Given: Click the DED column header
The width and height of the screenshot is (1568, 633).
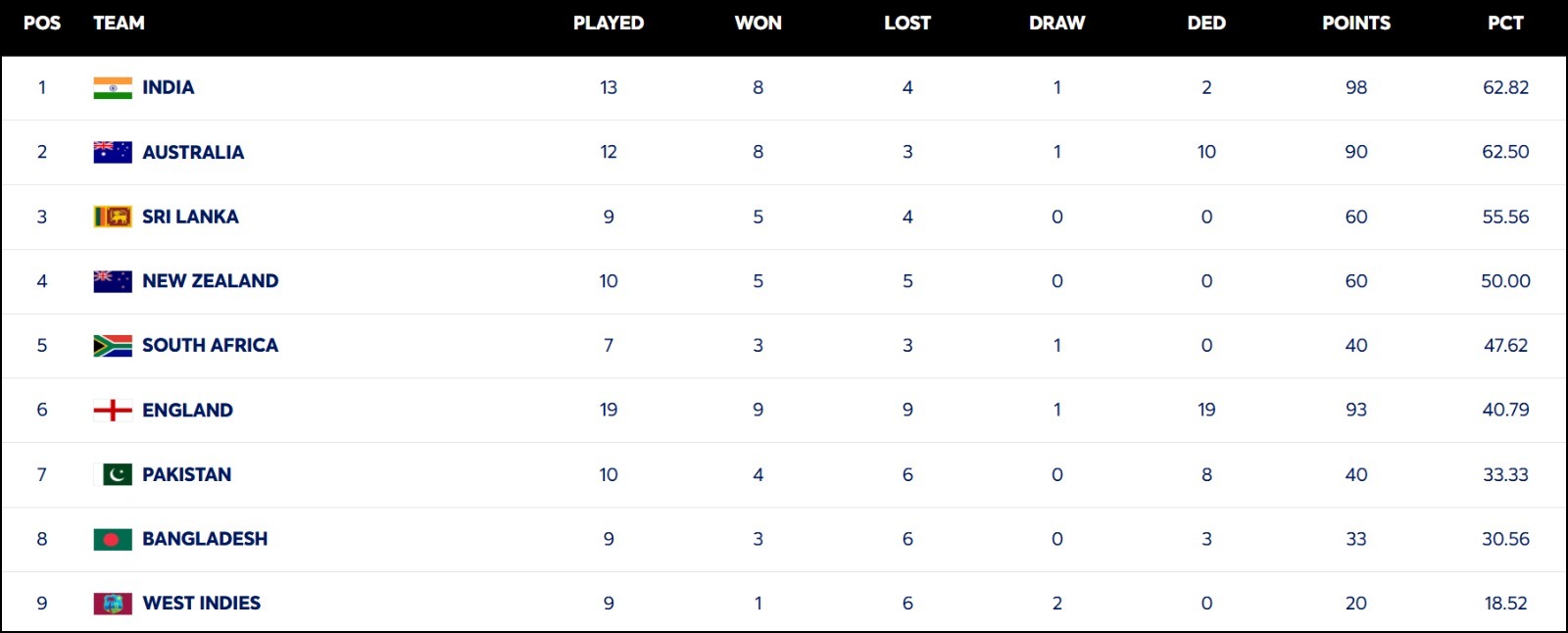Looking at the screenshot, I should (x=1206, y=23).
